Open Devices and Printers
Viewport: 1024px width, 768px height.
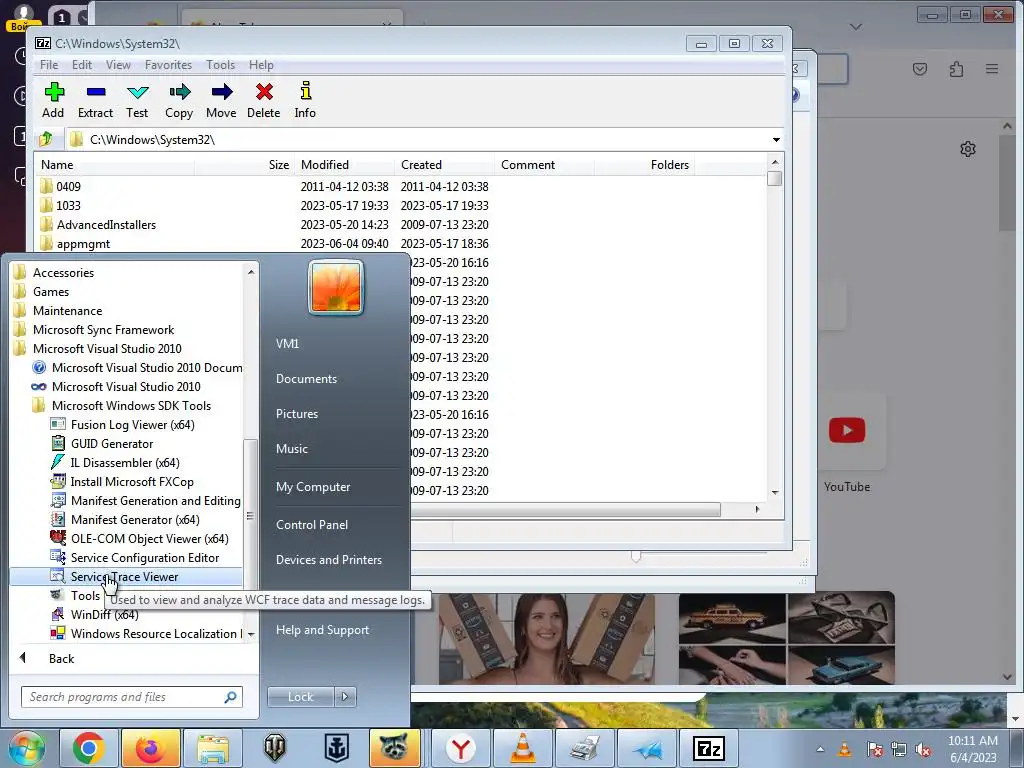click(328, 560)
